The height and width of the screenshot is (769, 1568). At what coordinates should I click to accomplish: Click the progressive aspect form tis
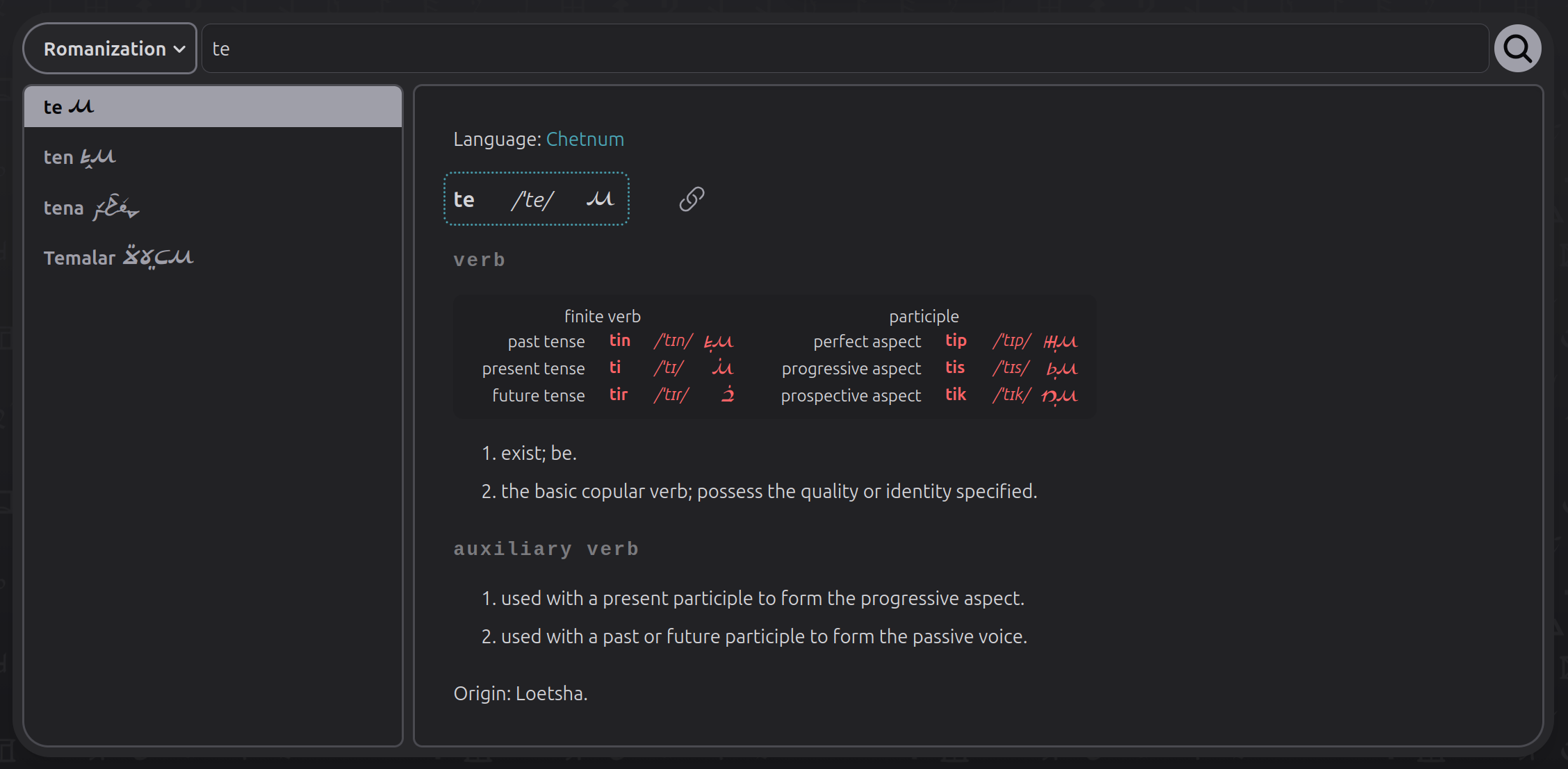tap(955, 367)
